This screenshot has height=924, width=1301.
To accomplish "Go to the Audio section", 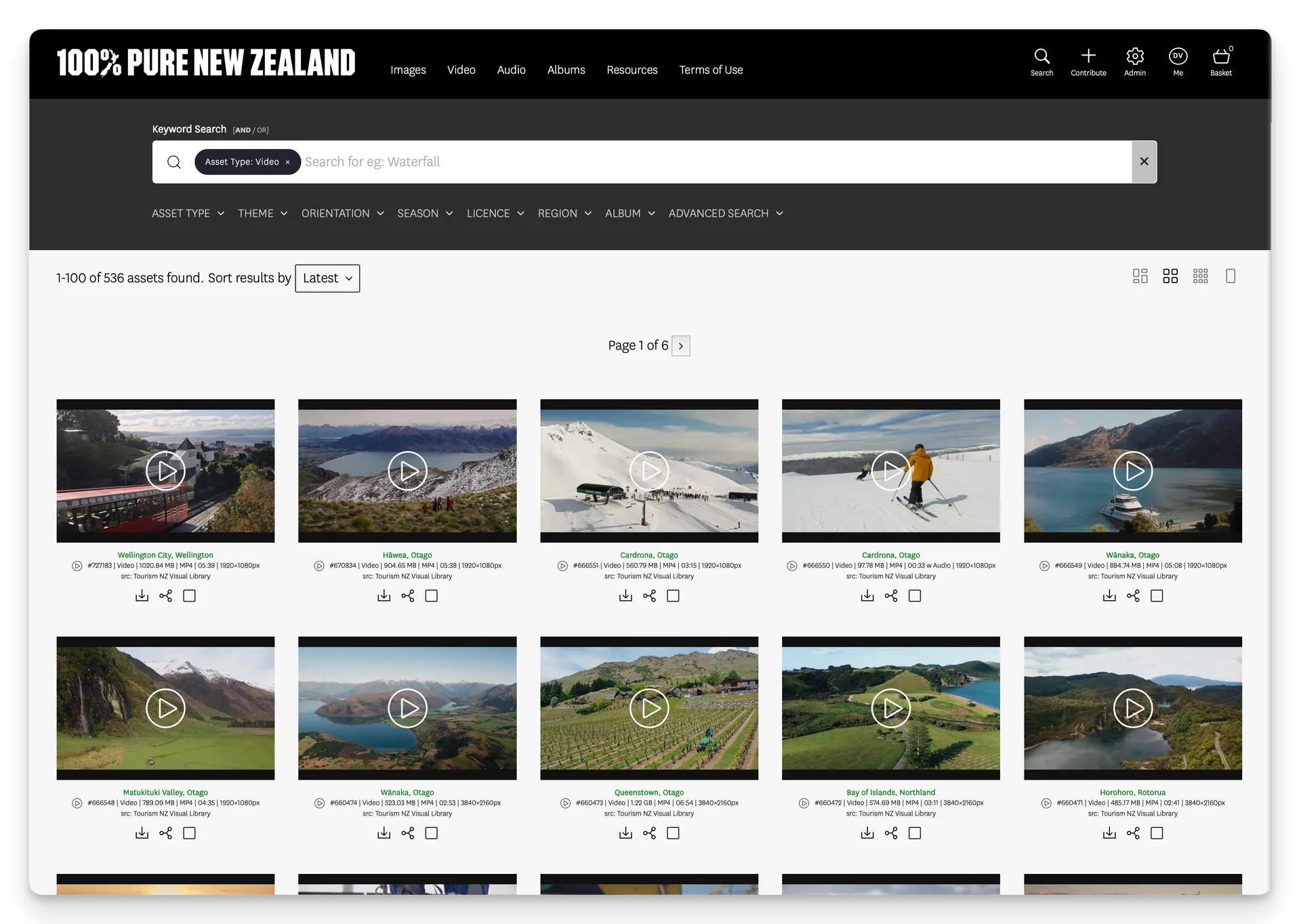I will [511, 70].
